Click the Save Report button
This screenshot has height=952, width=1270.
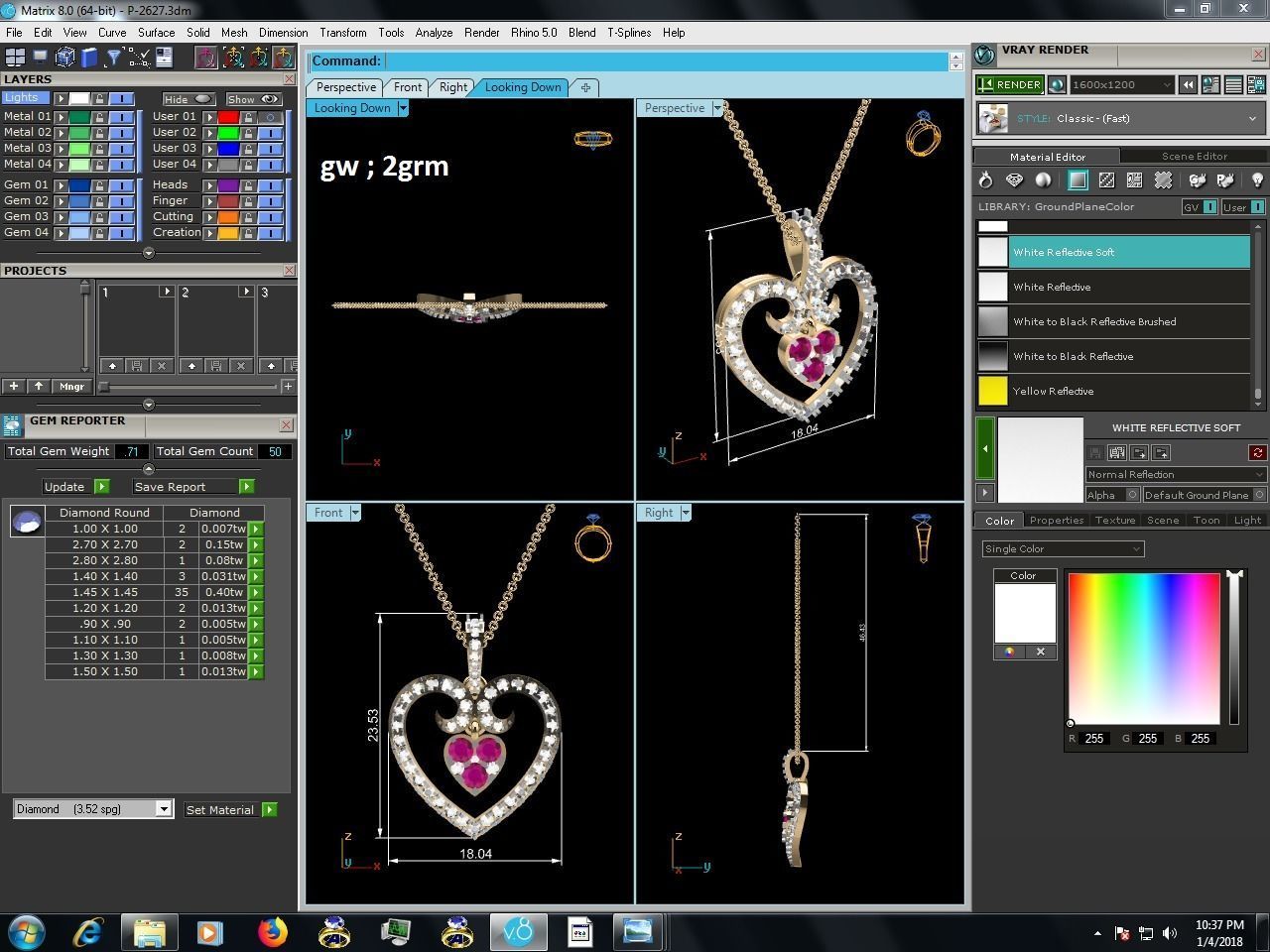[194, 487]
